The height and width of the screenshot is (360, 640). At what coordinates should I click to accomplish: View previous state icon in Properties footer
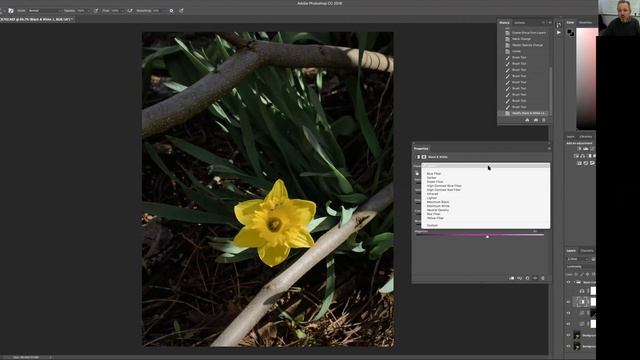(520, 278)
